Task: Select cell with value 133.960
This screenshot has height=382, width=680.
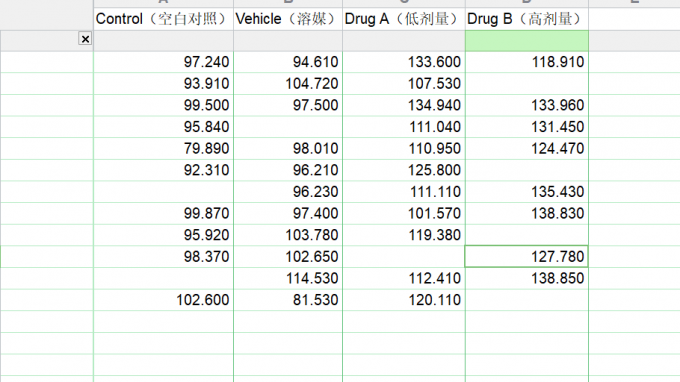Action: pos(527,105)
